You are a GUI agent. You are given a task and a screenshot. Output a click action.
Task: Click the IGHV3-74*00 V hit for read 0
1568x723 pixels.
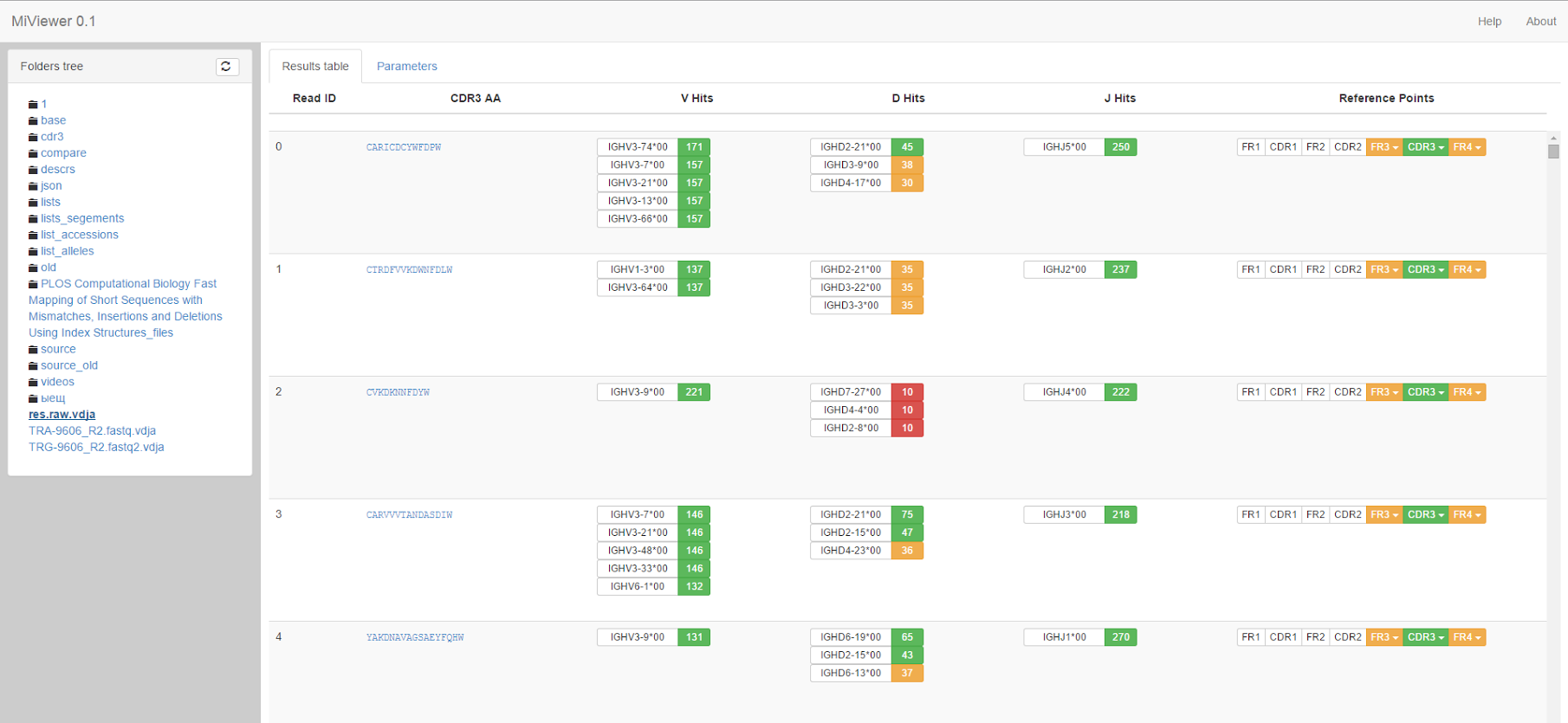click(638, 147)
